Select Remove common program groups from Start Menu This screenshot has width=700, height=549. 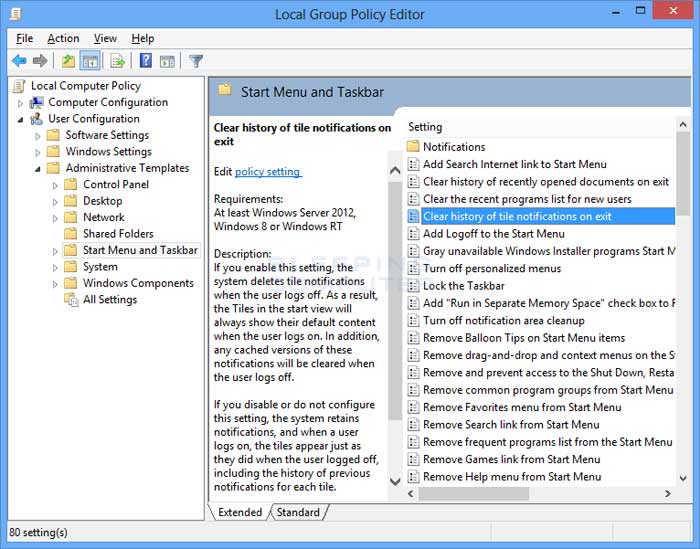click(548, 390)
